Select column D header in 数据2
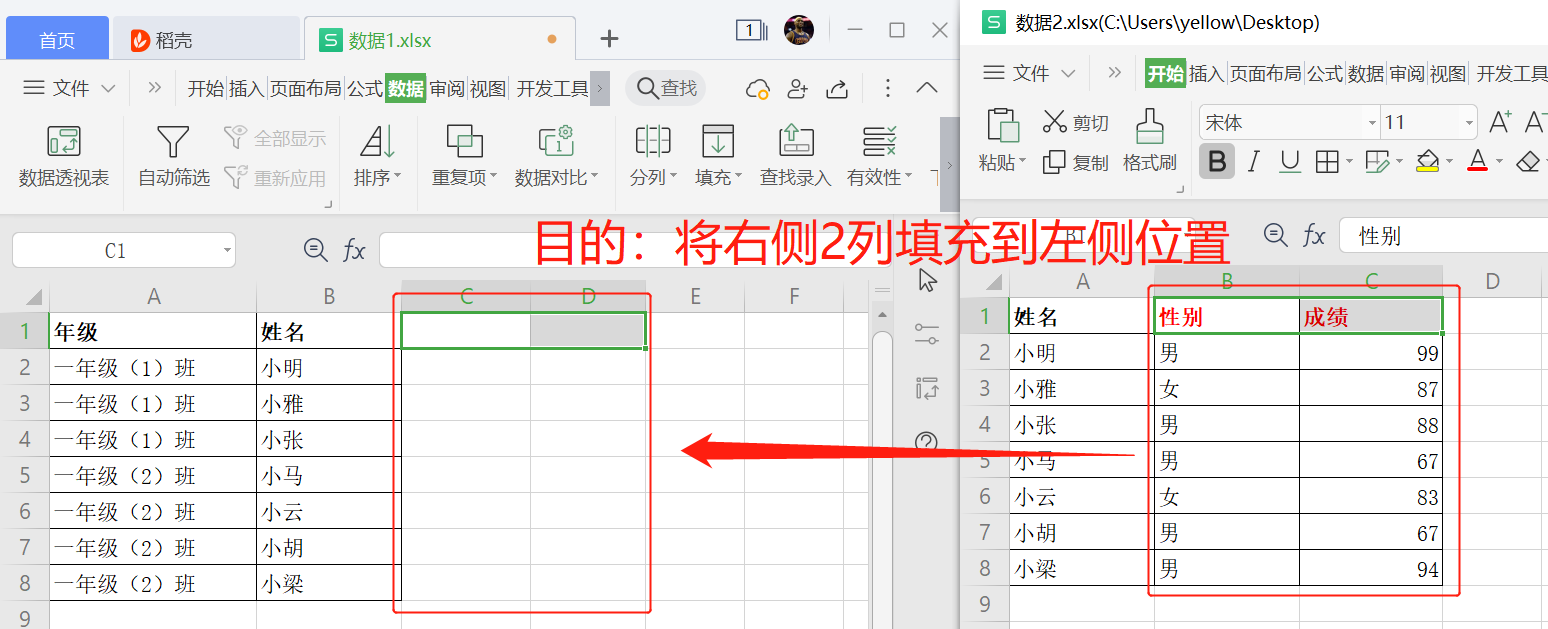 [1492, 282]
